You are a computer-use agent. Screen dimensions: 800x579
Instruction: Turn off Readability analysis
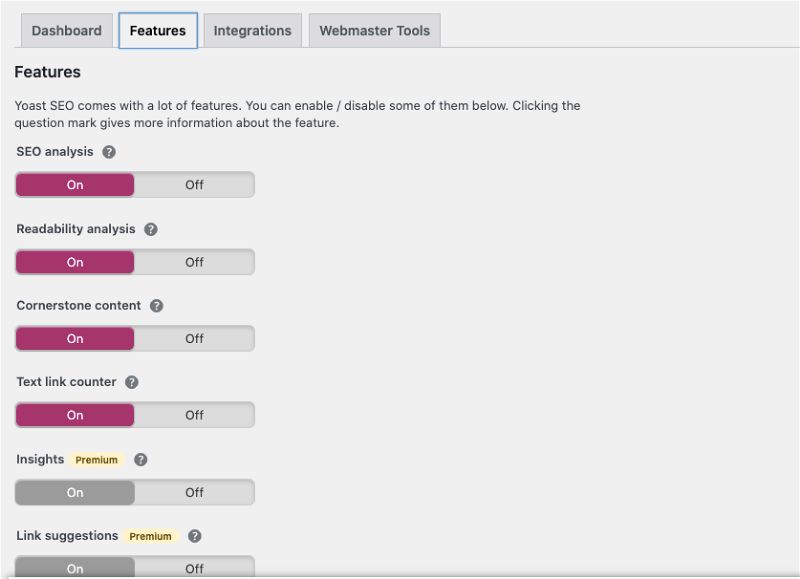tap(194, 262)
